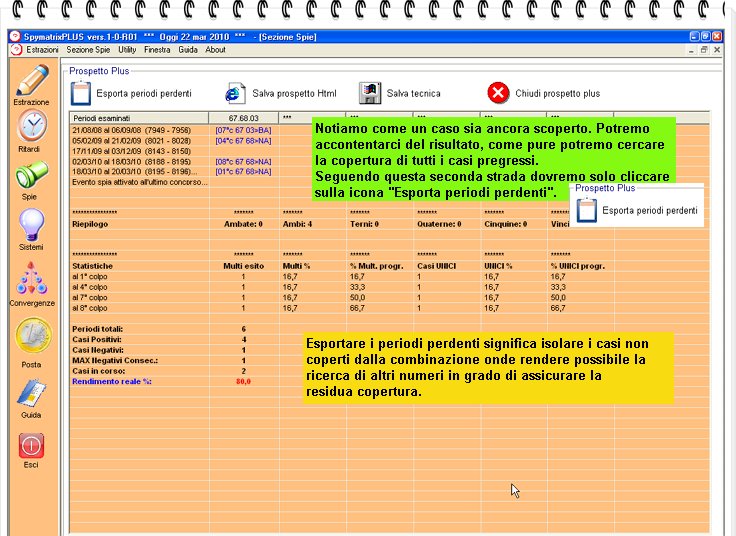This screenshot has height=536, width=736.
Task: Select row 21/08/08 al 06/09/08
Action: tap(131, 130)
